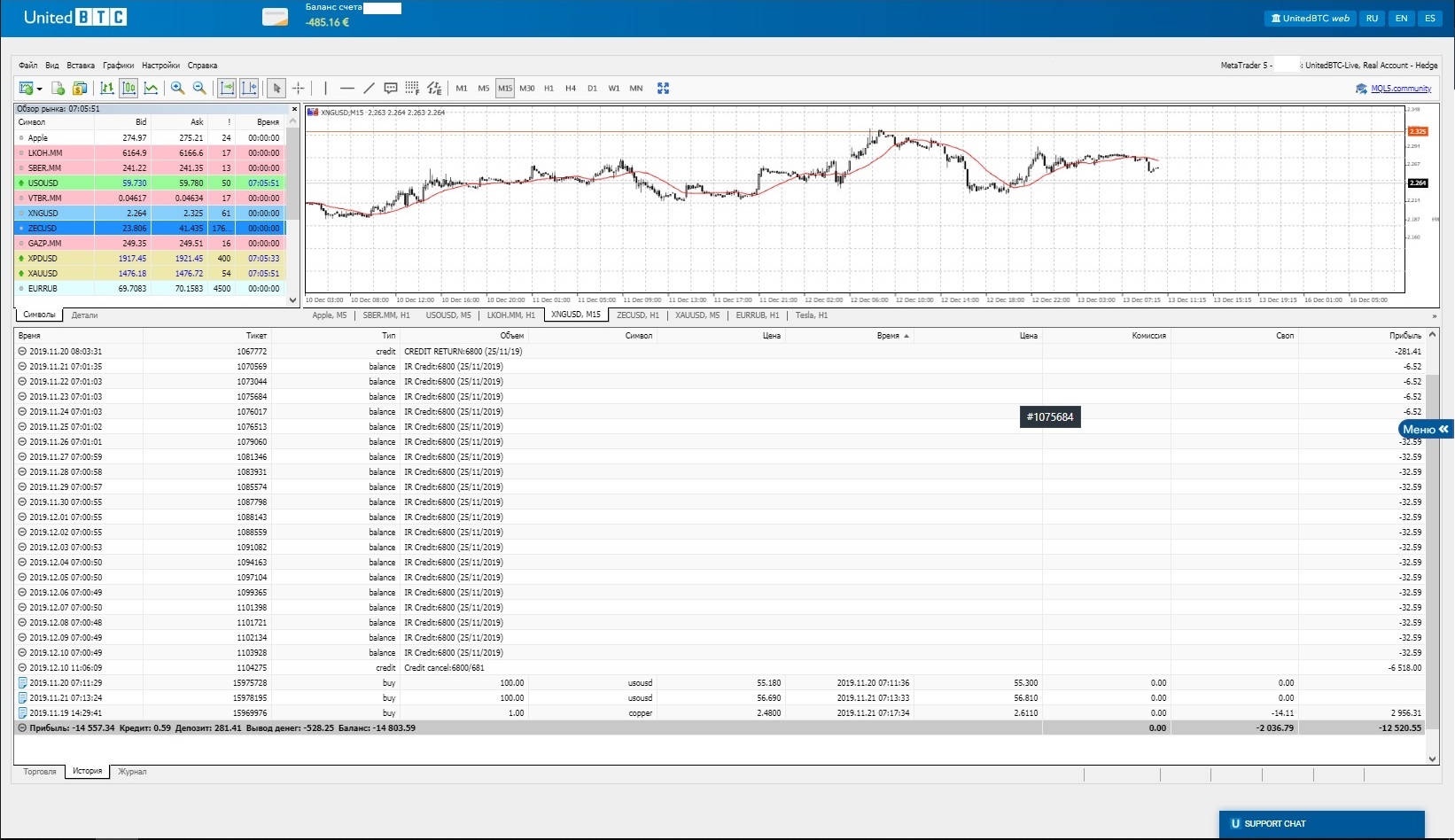Select ZECUSD row in market watch
This screenshot has width=1455, height=840.
(150, 229)
